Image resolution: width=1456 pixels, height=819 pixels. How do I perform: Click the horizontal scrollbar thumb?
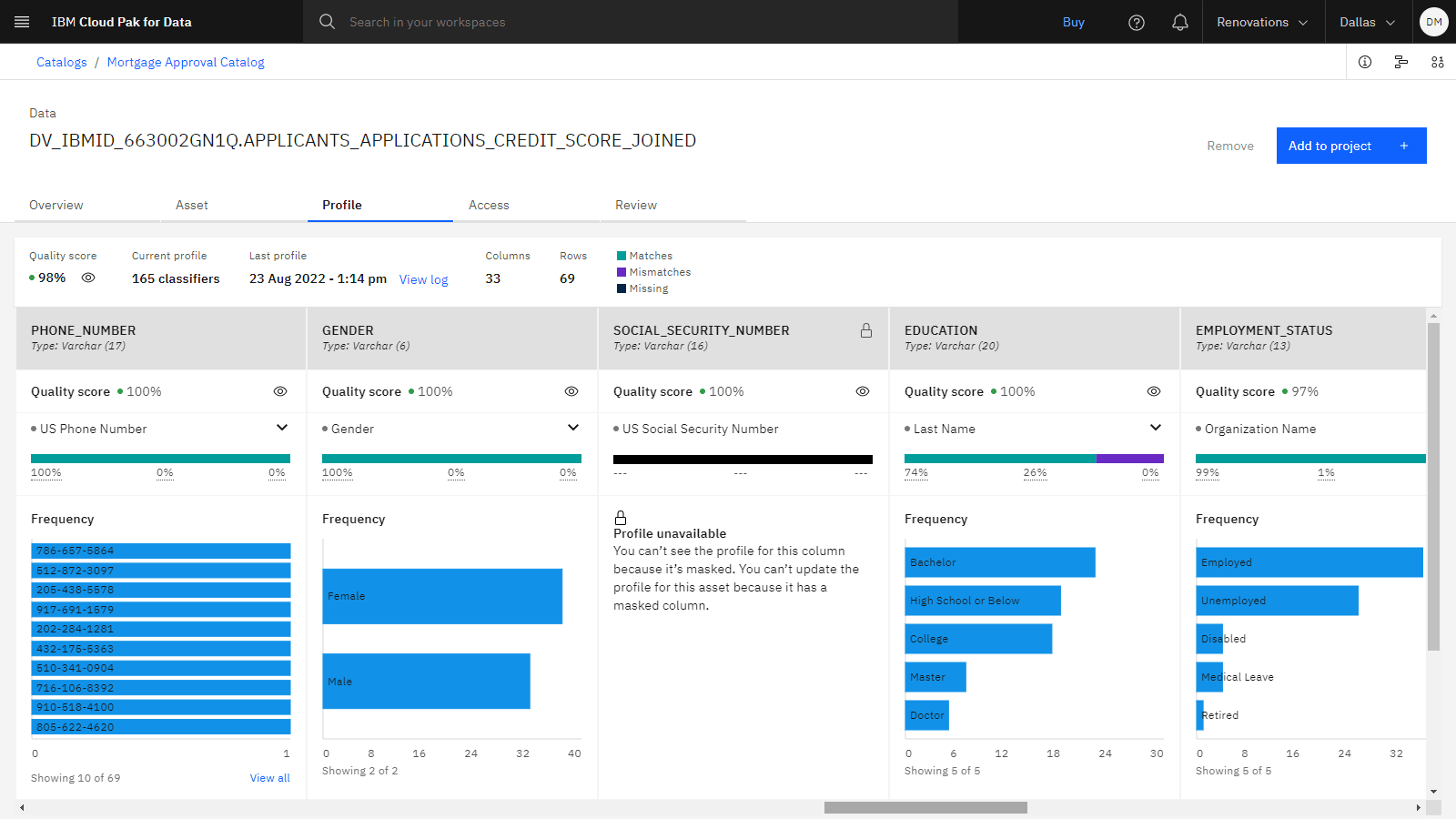pyautogui.click(x=925, y=807)
